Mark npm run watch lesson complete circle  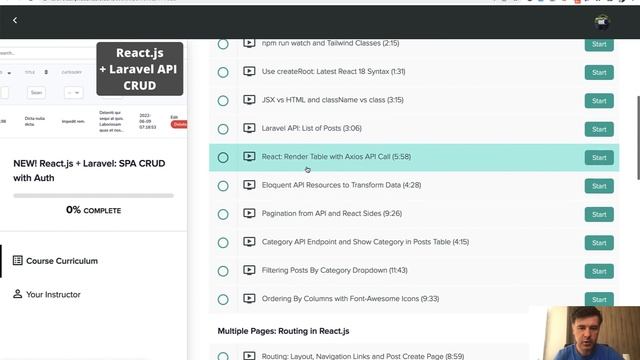click(223, 44)
